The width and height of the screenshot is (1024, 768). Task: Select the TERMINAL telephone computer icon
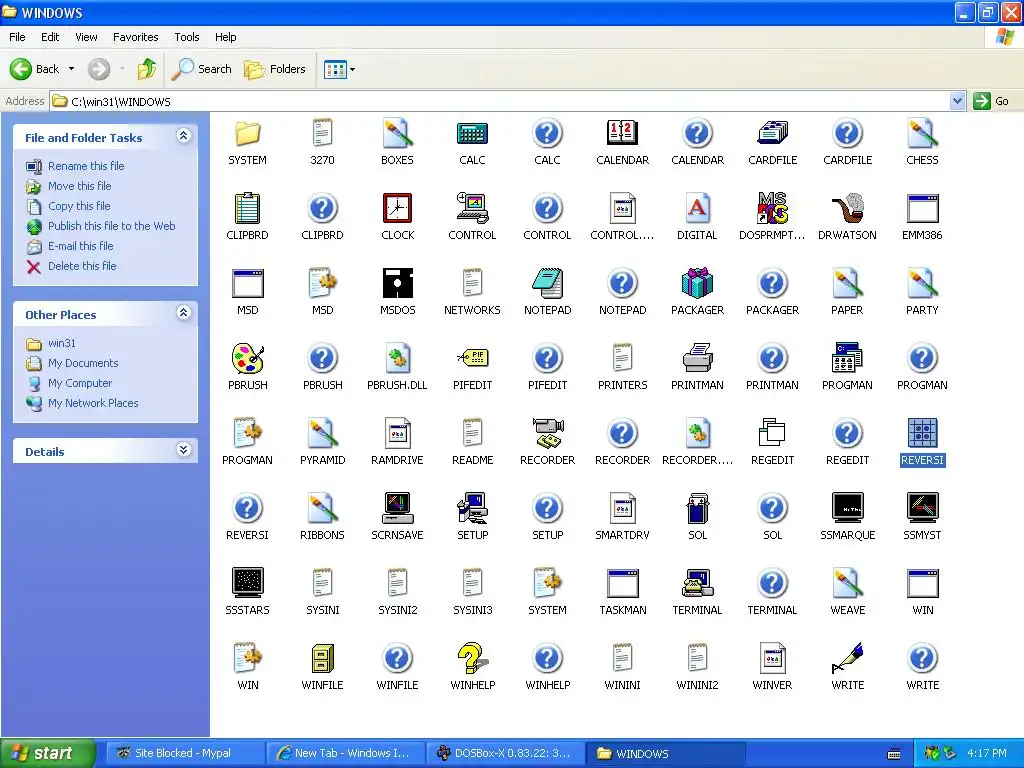click(697, 583)
